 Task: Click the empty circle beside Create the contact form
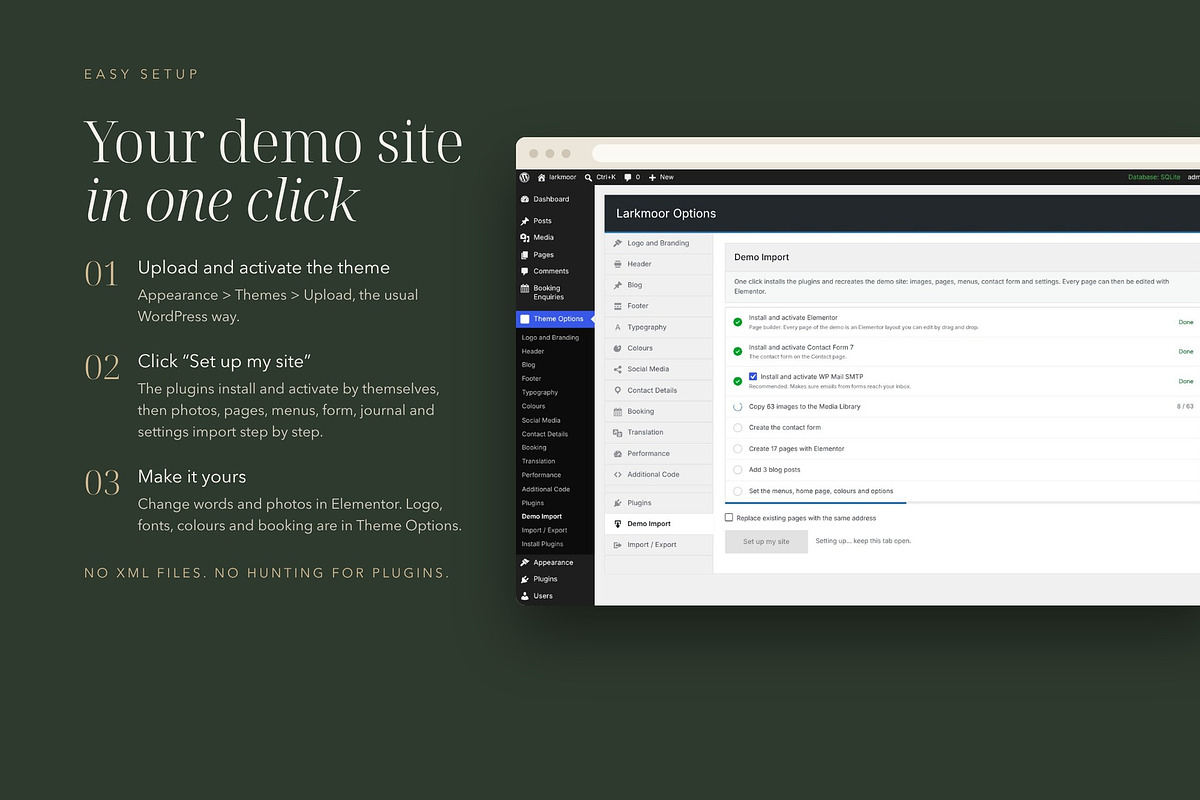coord(738,428)
